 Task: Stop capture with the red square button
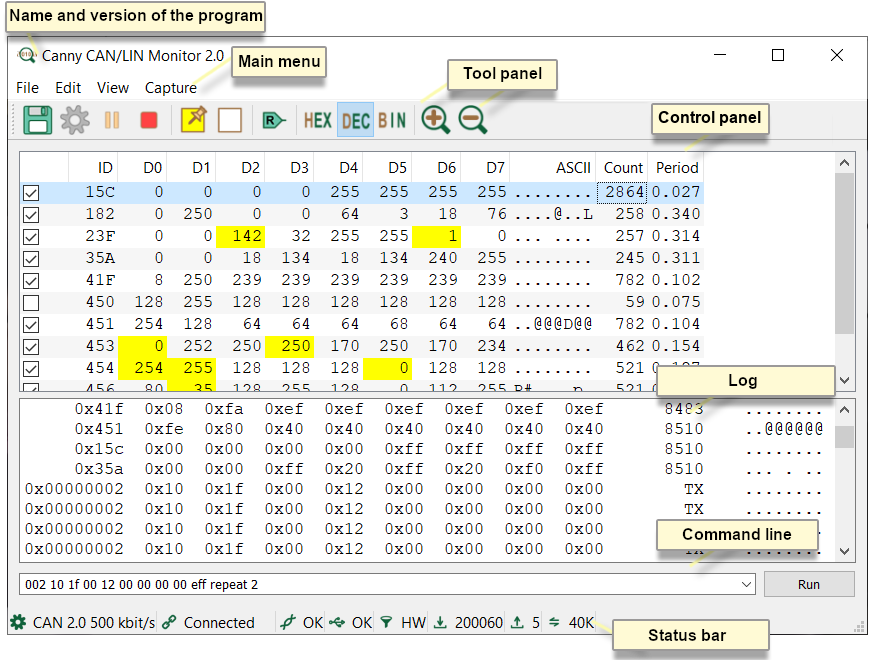pyautogui.click(x=149, y=120)
